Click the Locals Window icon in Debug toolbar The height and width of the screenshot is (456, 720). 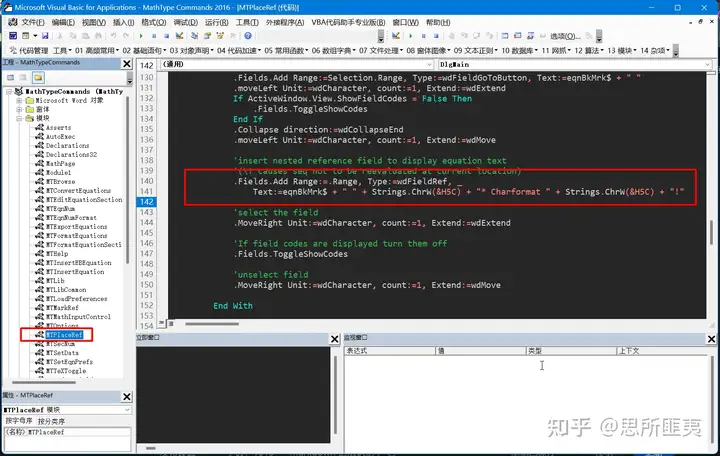[x=505, y=36]
